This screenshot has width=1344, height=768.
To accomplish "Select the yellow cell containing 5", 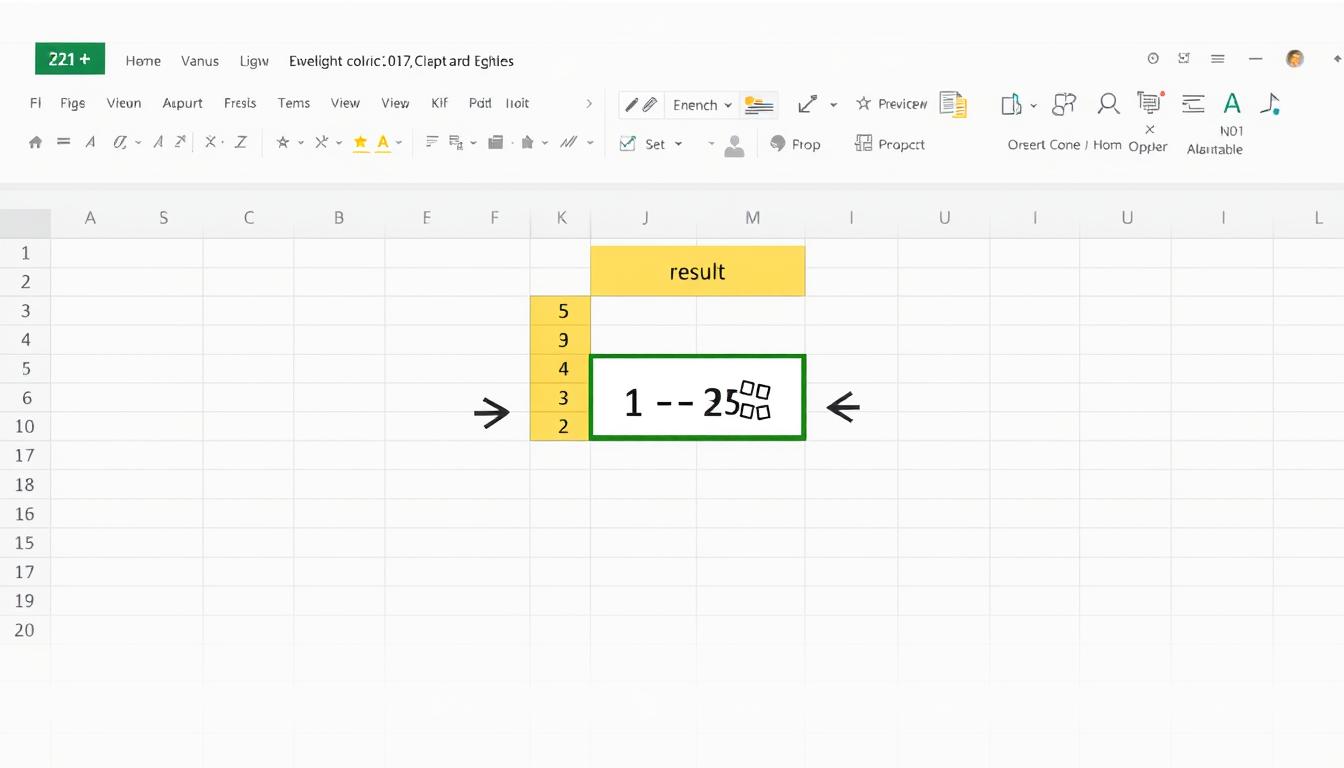I will pyautogui.click(x=560, y=311).
